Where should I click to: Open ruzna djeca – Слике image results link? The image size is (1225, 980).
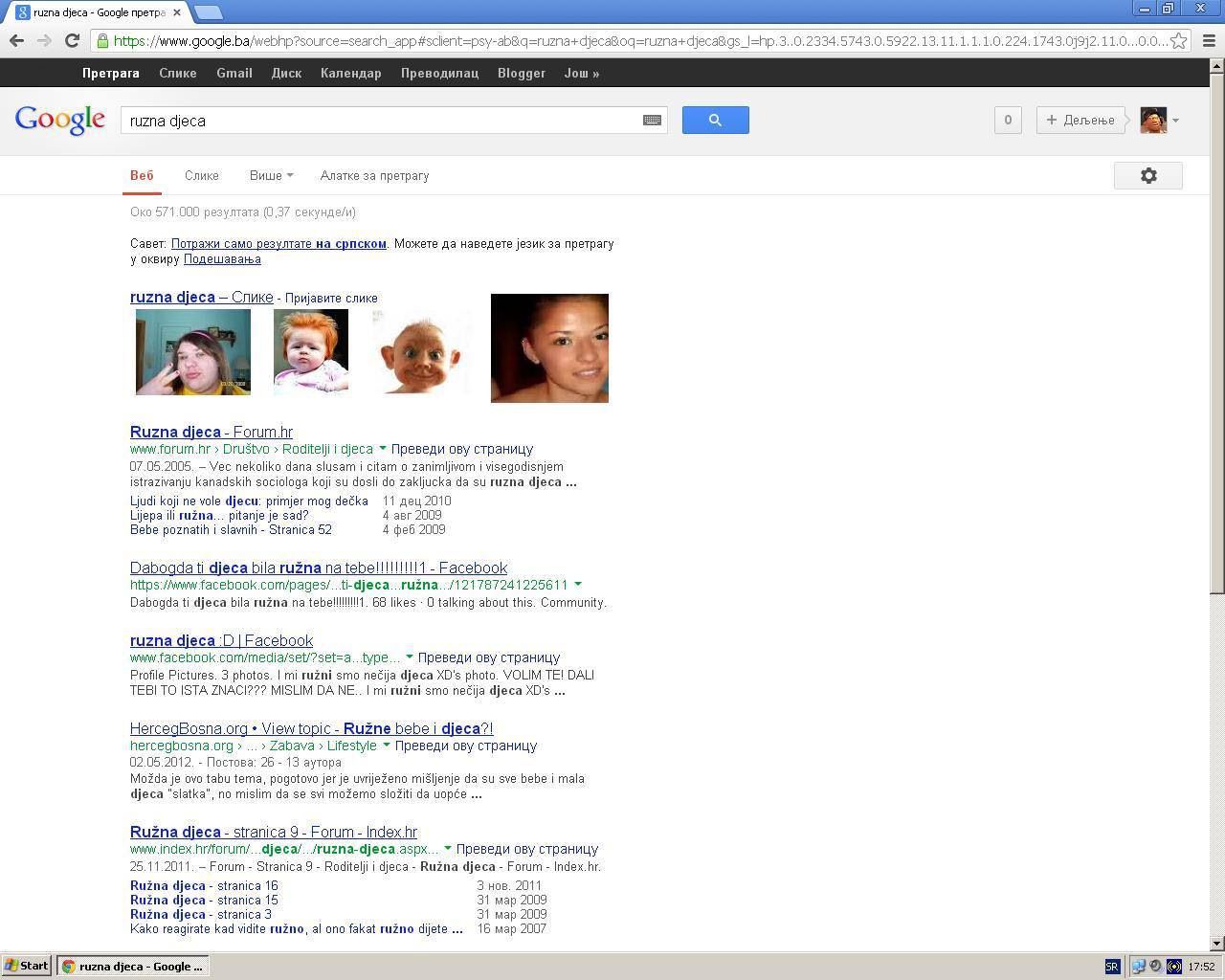(x=201, y=297)
